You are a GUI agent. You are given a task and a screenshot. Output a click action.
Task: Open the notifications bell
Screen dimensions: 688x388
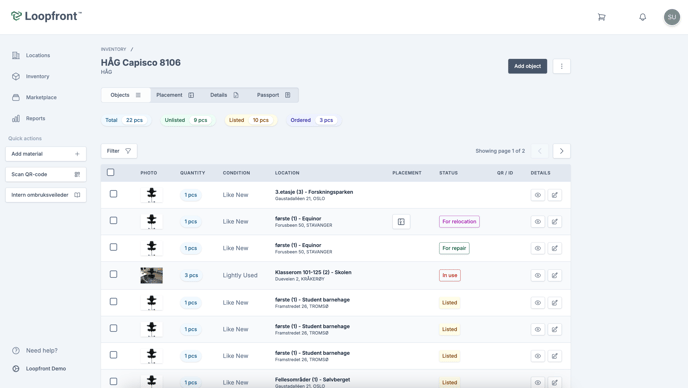(x=642, y=17)
